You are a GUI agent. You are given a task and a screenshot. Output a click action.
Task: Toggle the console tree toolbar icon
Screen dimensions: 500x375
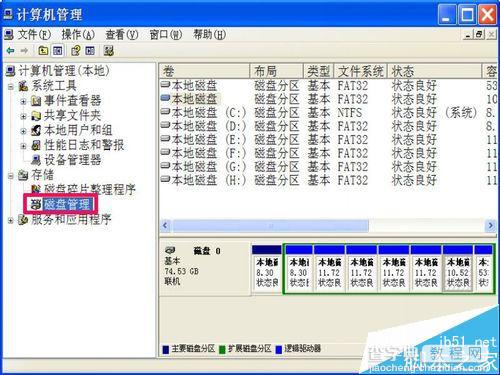pyautogui.click(x=58, y=51)
